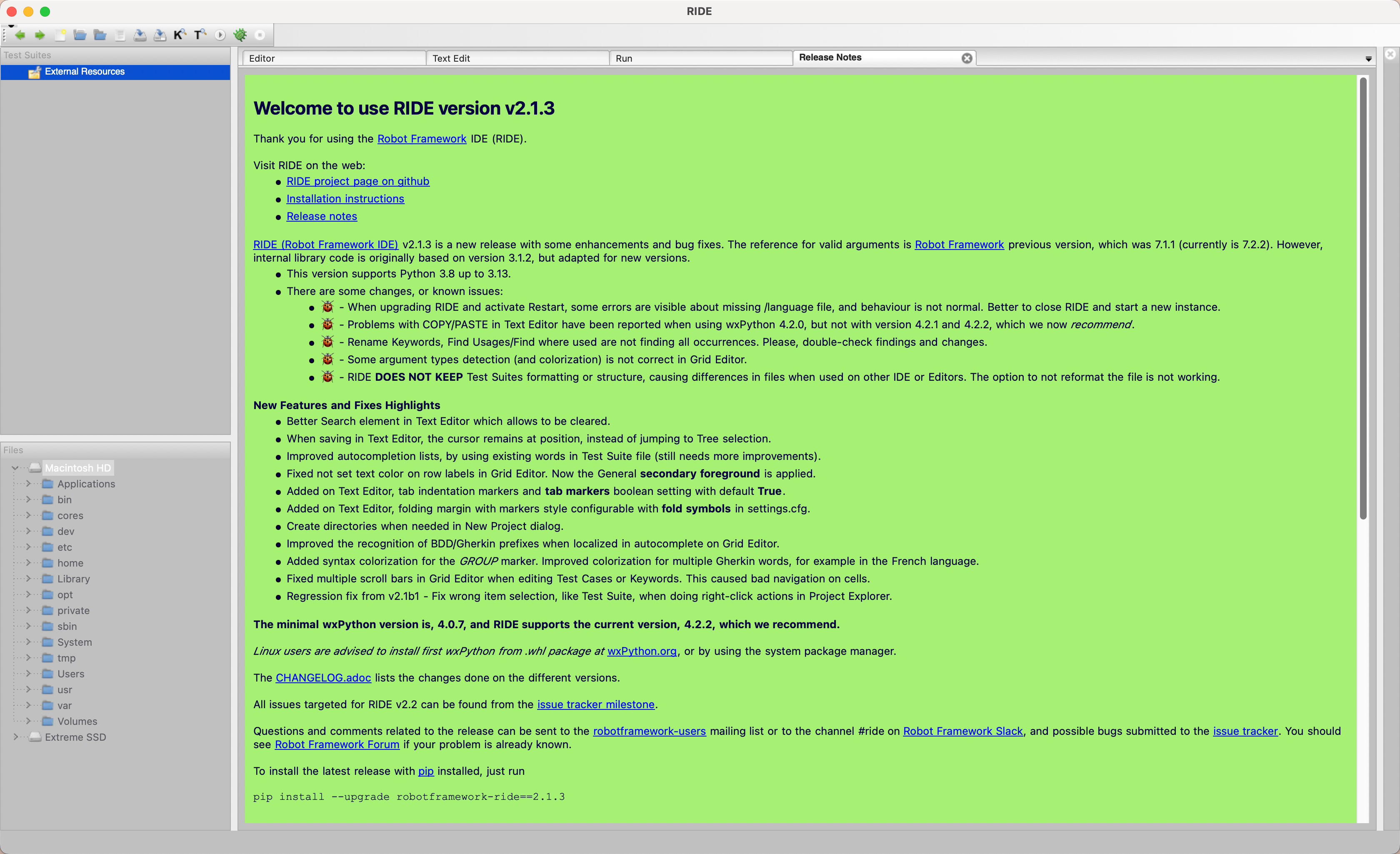
Task: Expand the Users folder in Files
Action: coord(28,673)
